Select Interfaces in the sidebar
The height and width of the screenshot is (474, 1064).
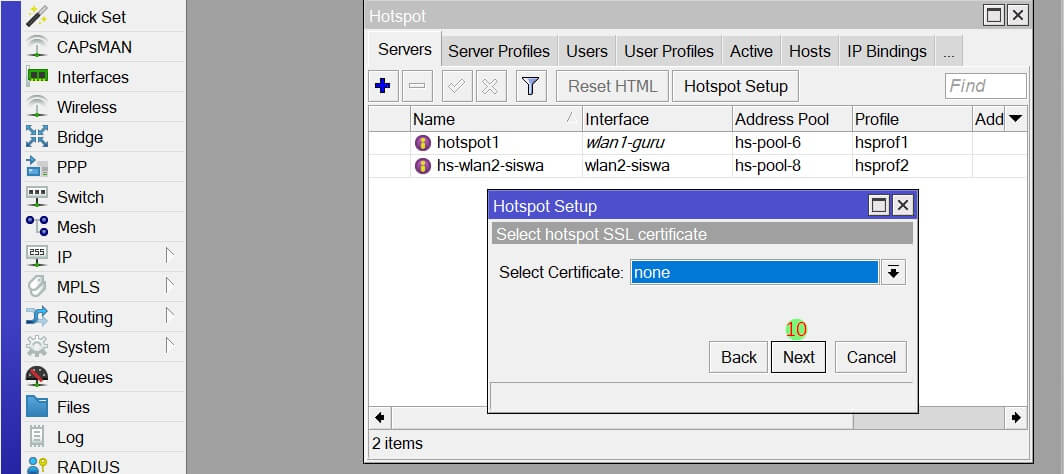pyautogui.click(x=92, y=77)
